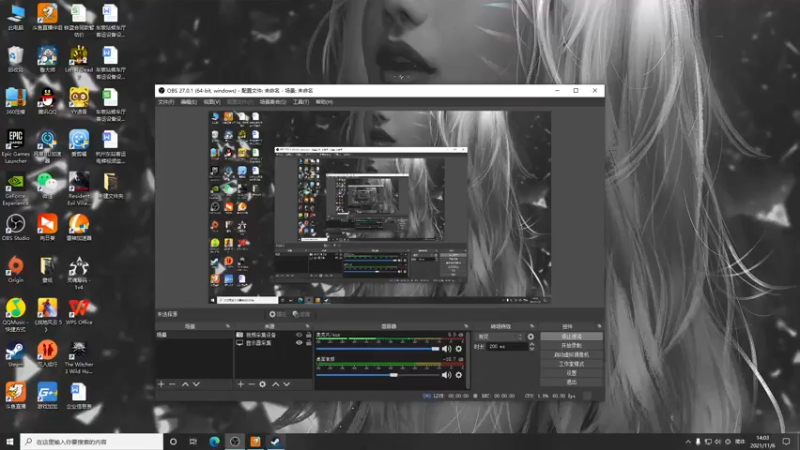
Task: Undock the 混音器 panel using its header icon
Action: [x=466, y=326]
